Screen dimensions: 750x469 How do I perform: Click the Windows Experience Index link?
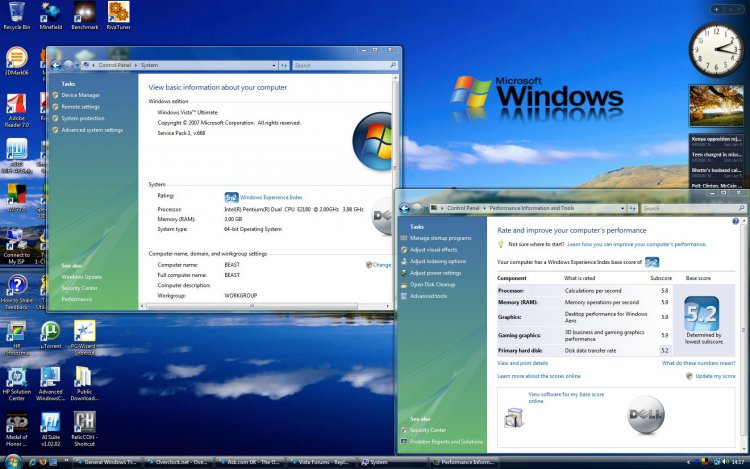(271, 197)
